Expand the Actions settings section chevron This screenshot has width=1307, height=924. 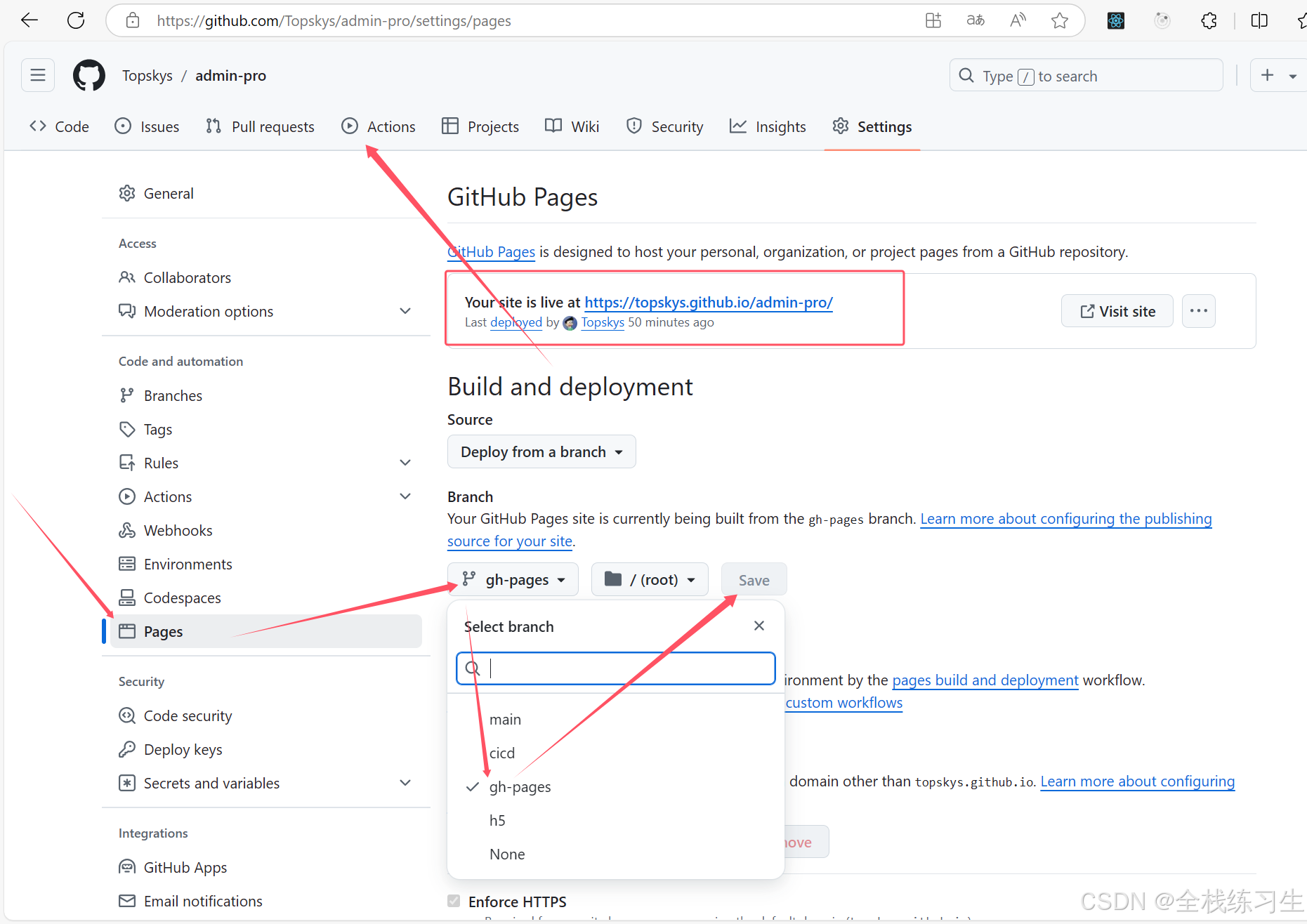[405, 496]
